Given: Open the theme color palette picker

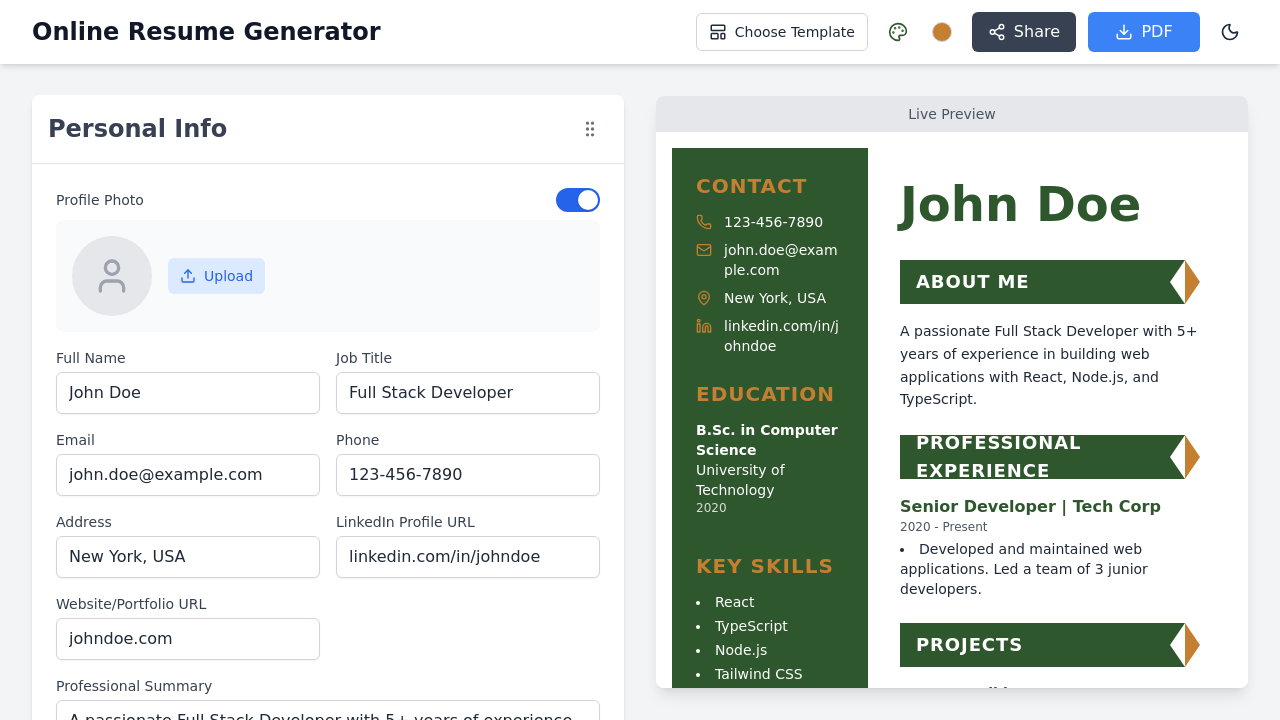Looking at the screenshot, I should [x=897, y=32].
